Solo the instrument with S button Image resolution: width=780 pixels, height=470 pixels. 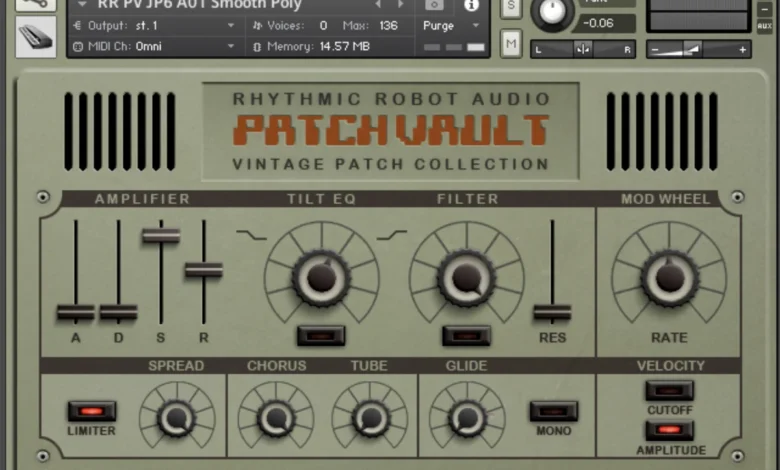click(511, 7)
